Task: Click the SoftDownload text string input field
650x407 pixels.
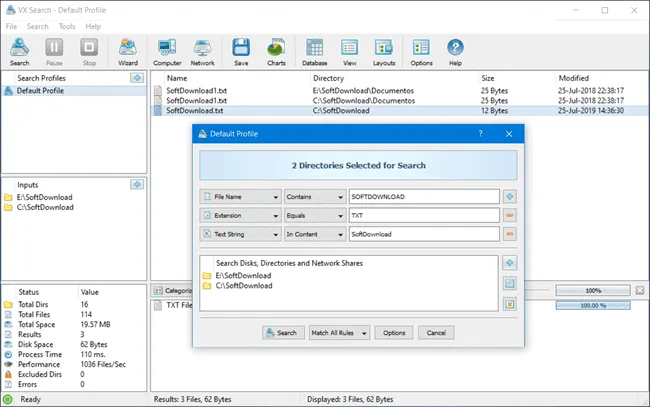Action: [x=424, y=234]
